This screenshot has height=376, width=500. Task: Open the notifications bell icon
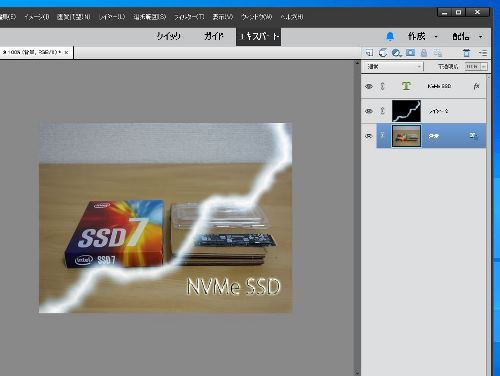coord(390,36)
